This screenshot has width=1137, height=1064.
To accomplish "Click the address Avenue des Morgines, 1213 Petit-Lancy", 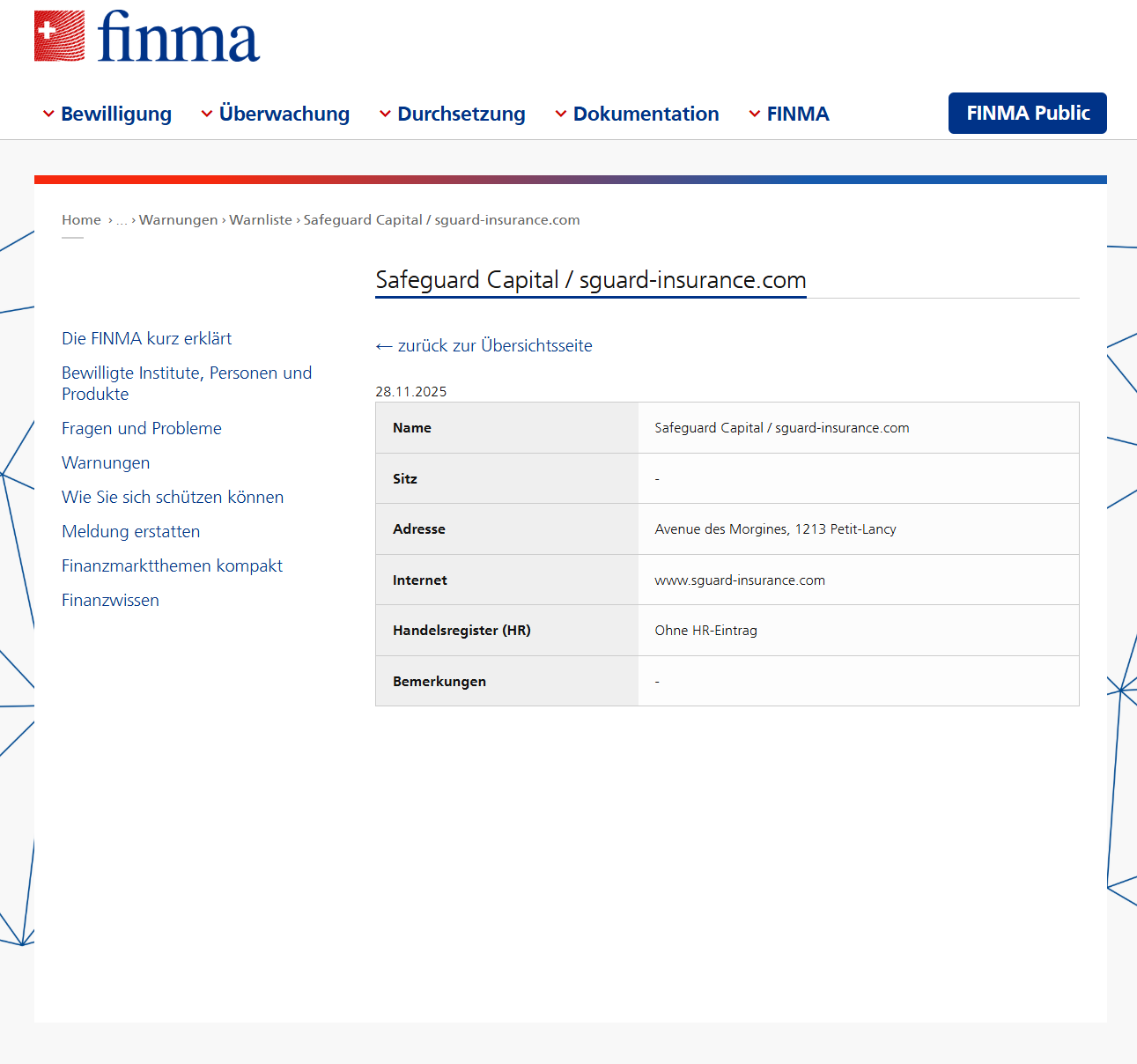I will 776,529.
